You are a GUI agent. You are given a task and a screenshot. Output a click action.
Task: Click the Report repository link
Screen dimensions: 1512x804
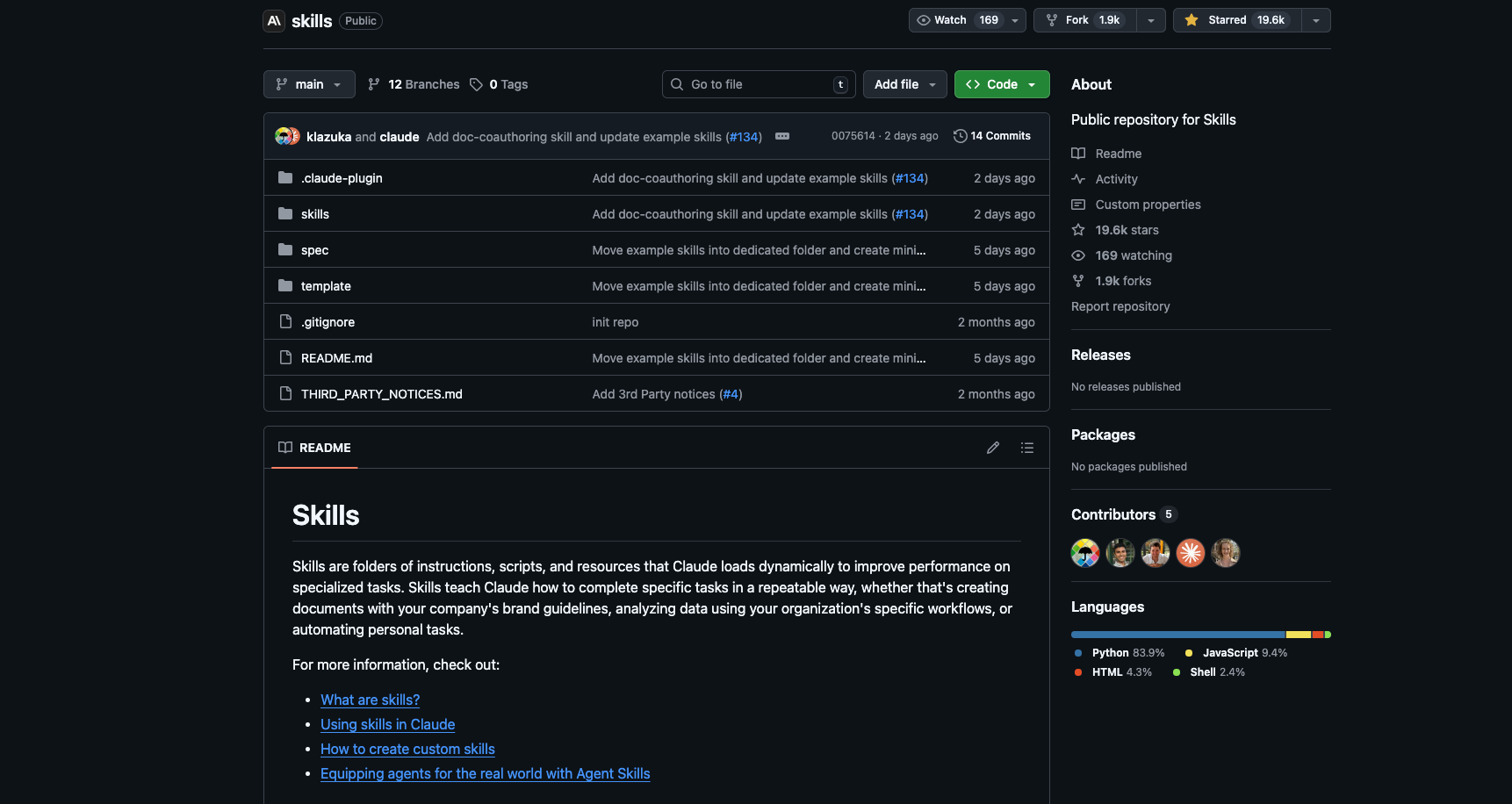[x=1120, y=306]
